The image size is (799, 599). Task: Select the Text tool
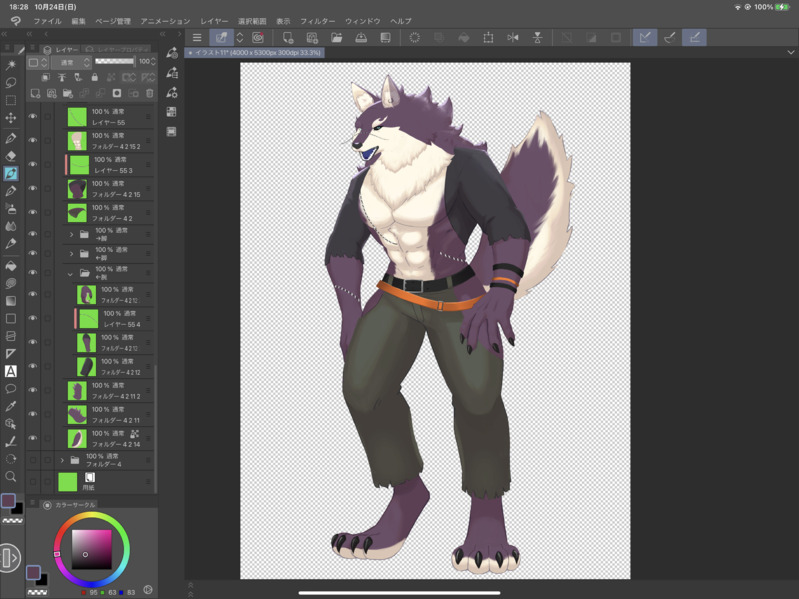coord(11,371)
